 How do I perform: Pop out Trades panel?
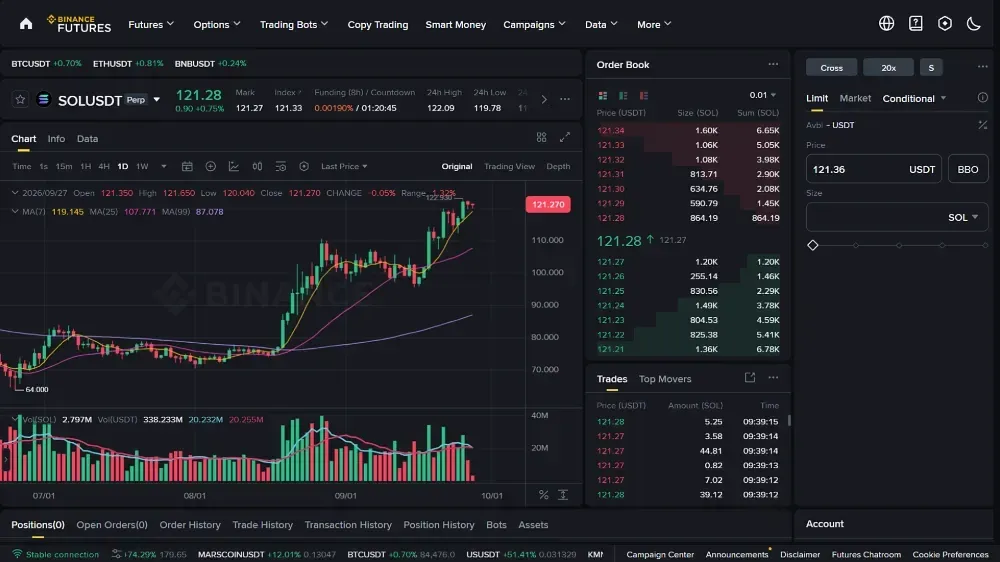click(750, 378)
